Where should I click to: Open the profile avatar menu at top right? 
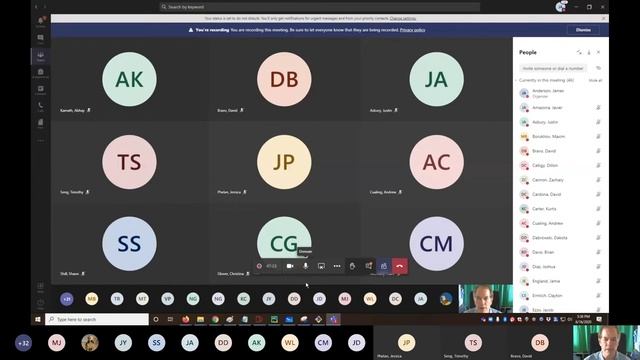[x=561, y=7]
